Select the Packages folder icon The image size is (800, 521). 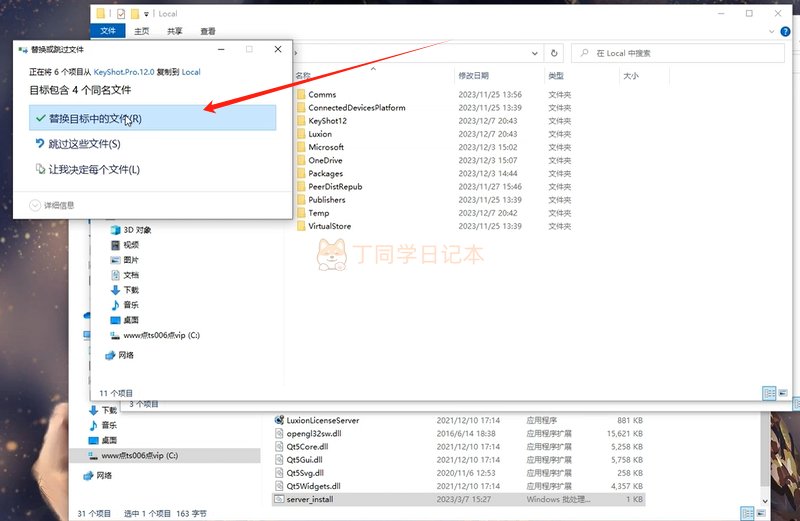[301, 173]
